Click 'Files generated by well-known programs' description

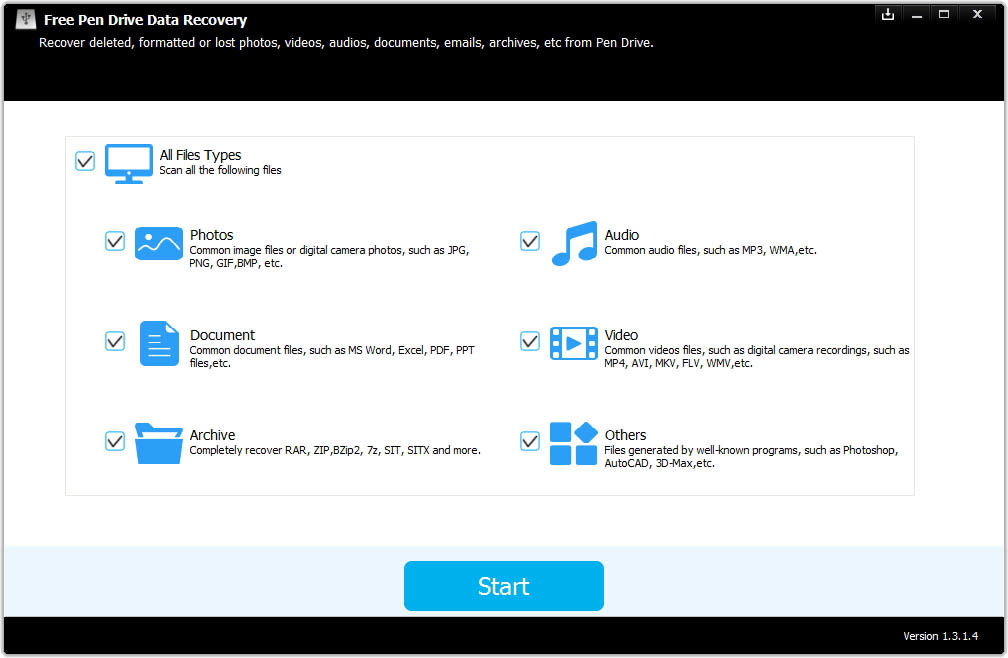click(751, 457)
